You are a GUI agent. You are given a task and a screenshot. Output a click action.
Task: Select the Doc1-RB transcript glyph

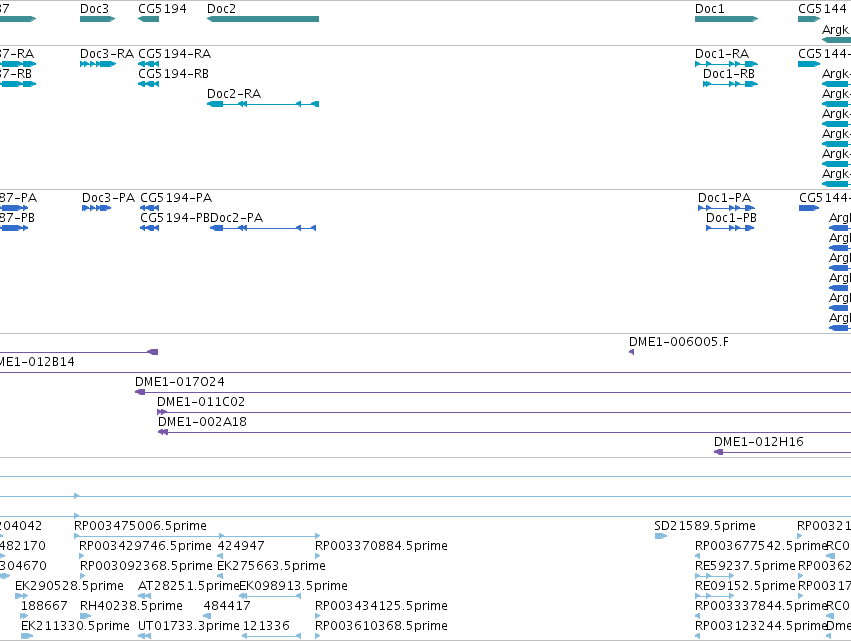coord(730,84)
